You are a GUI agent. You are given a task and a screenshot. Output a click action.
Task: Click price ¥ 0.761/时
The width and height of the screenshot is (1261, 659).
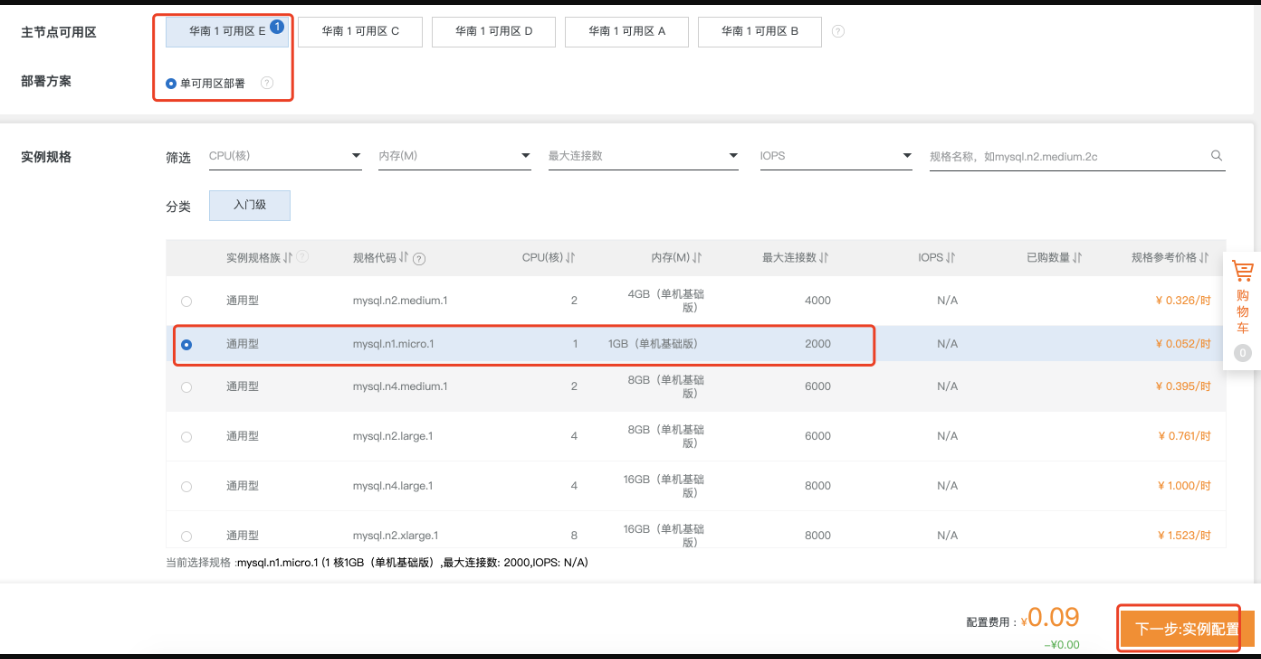[1183, 436]
